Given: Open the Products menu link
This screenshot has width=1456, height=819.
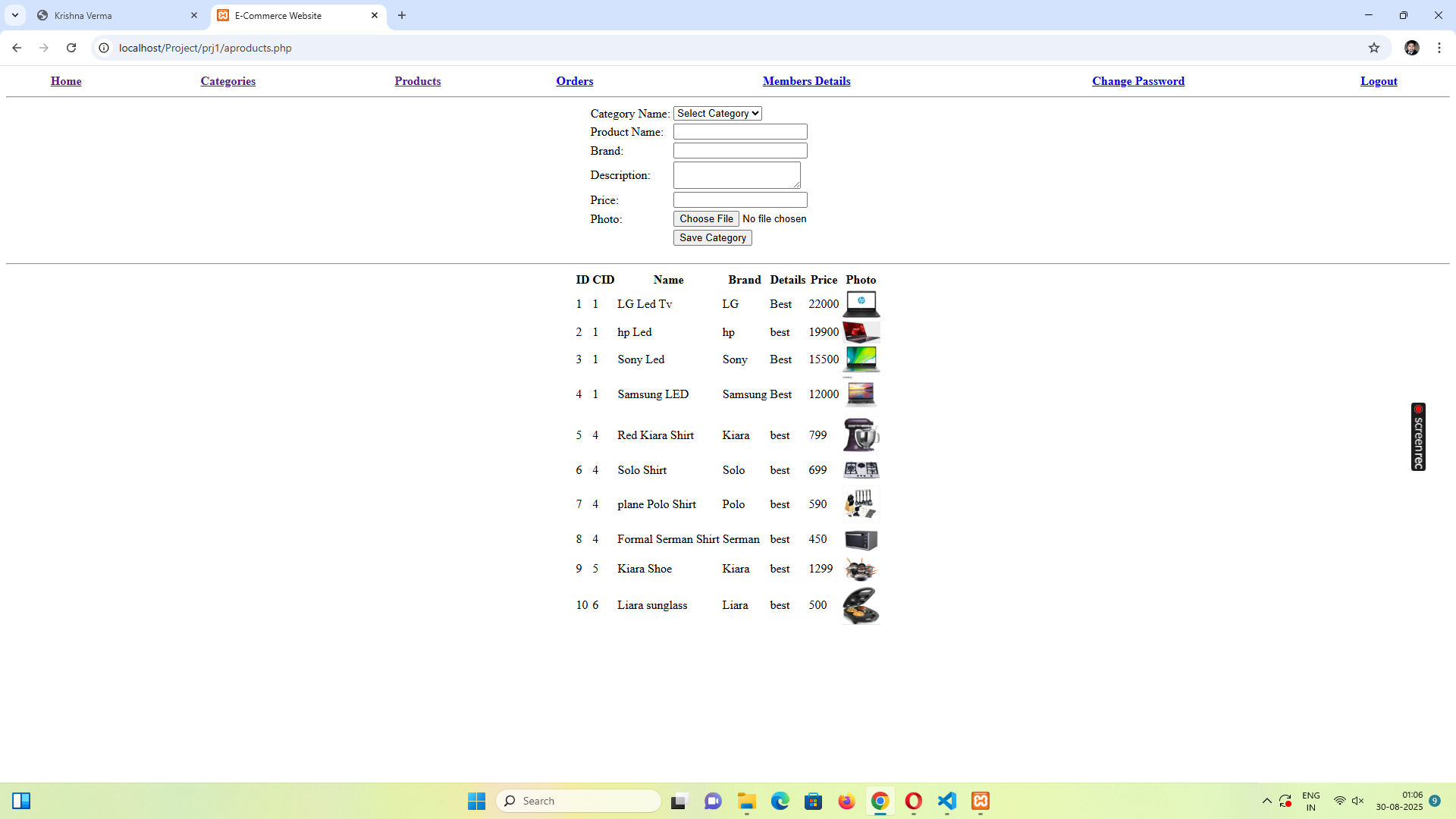Looking at the screenshot, I should point(418,81).
